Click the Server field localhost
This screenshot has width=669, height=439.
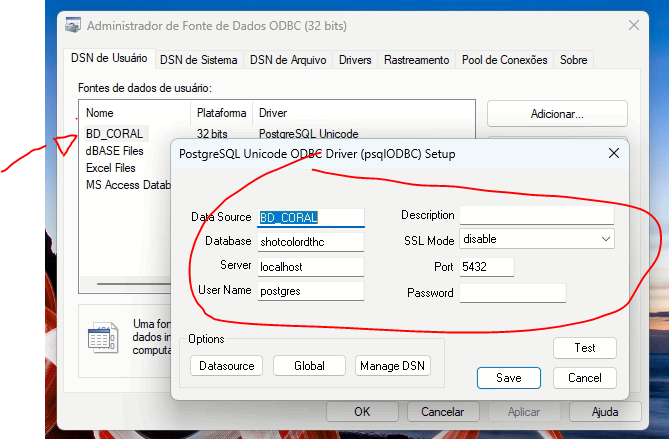(x=311, y=267)
